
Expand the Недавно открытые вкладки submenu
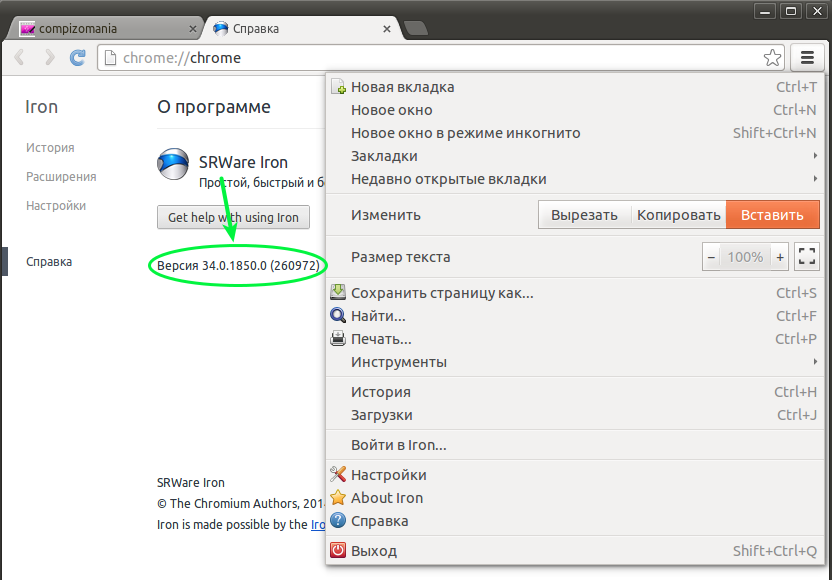coord(575,179)
